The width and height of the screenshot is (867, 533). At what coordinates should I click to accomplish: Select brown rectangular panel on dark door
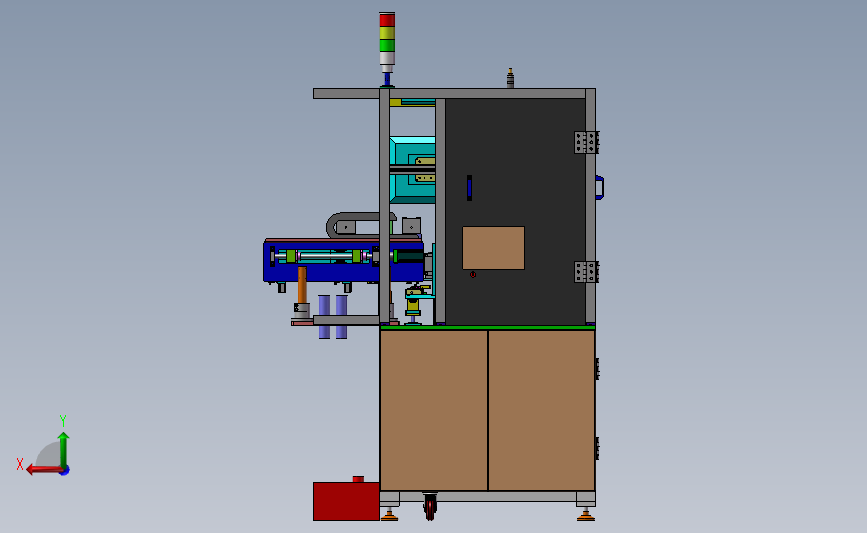(493, 248)
